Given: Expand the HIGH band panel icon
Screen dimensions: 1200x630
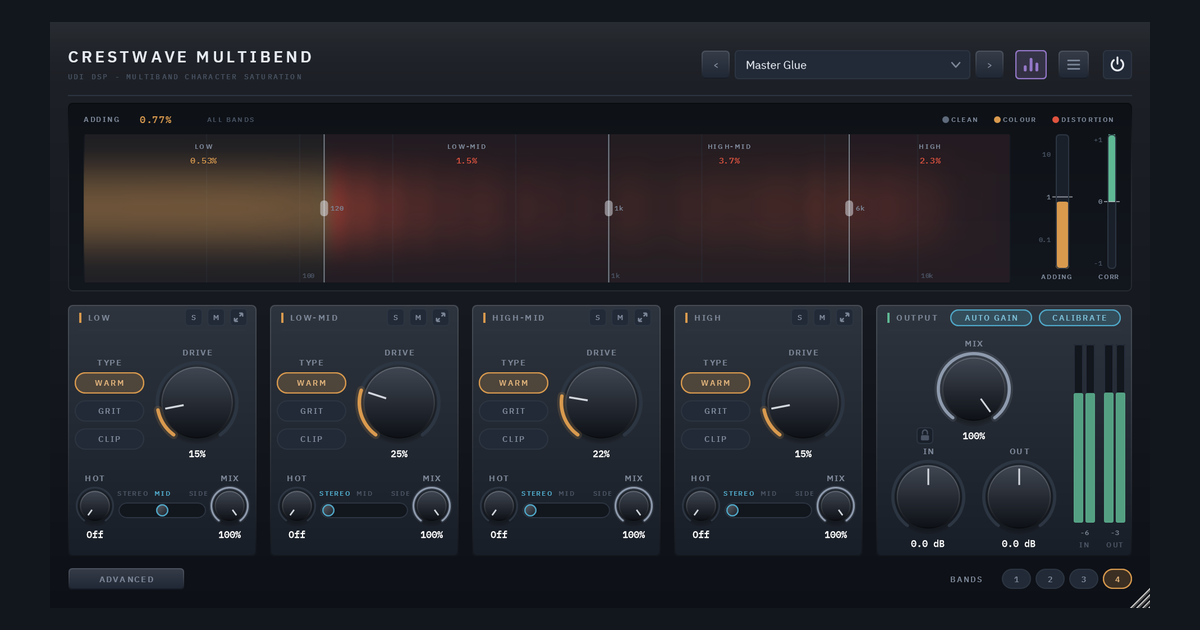Looking at the screenshot, I should click(844, 317).
